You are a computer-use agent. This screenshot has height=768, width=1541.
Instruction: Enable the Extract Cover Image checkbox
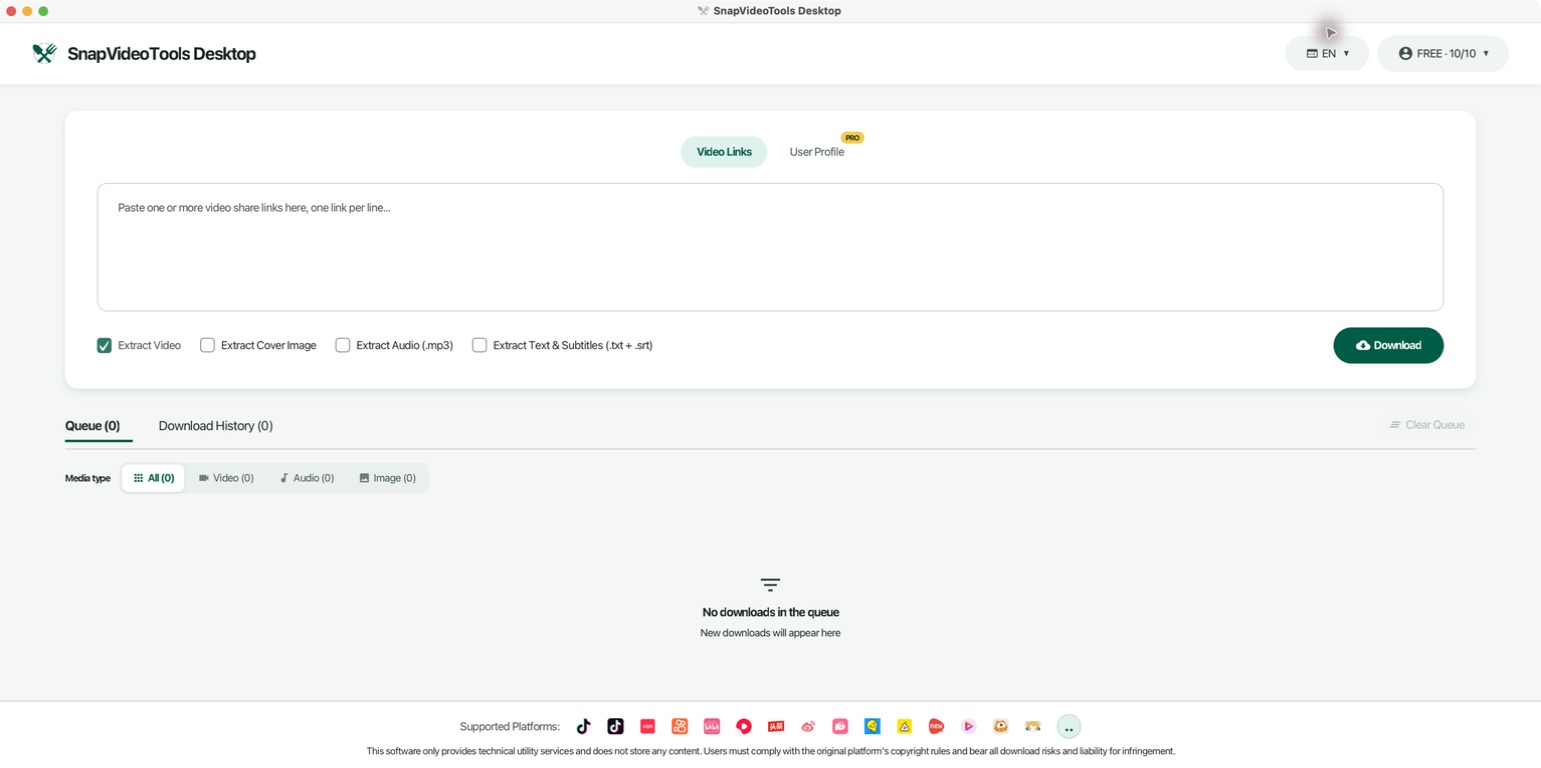(x=207, y=345)
